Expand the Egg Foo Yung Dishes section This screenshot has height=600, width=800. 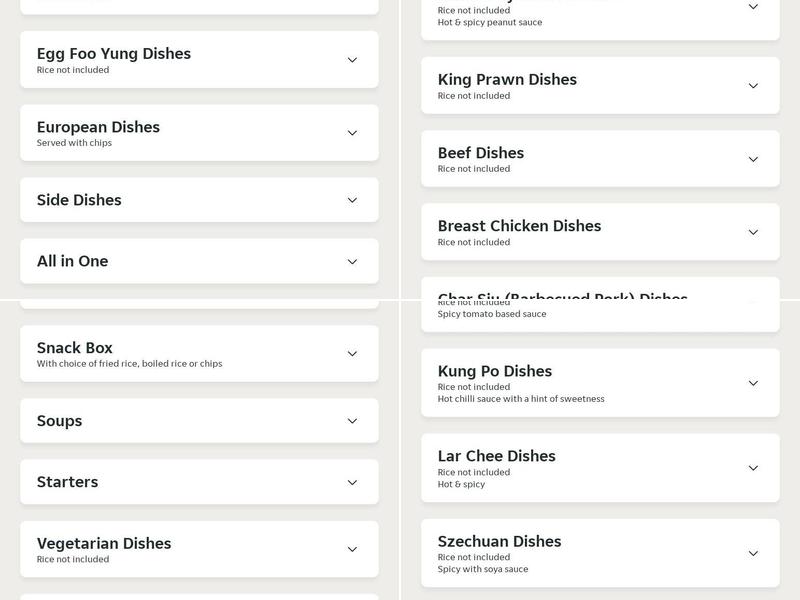click(198, 59)
